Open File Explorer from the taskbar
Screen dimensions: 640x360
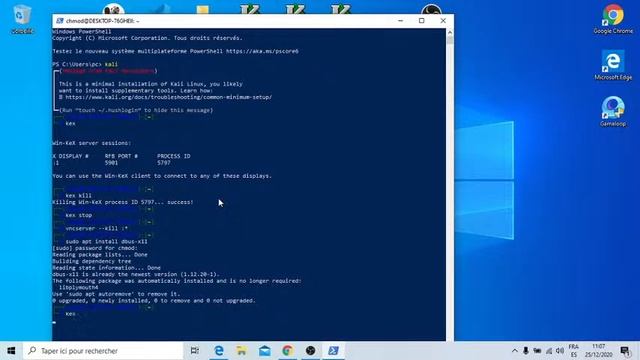(242, 351)
